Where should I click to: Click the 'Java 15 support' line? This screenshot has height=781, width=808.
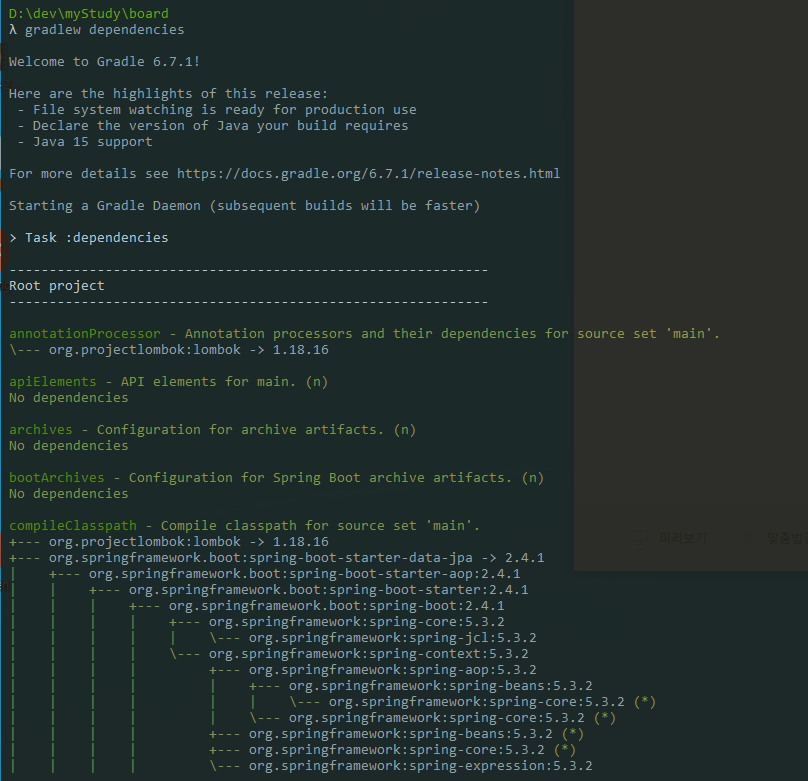(x=85, y=142)
